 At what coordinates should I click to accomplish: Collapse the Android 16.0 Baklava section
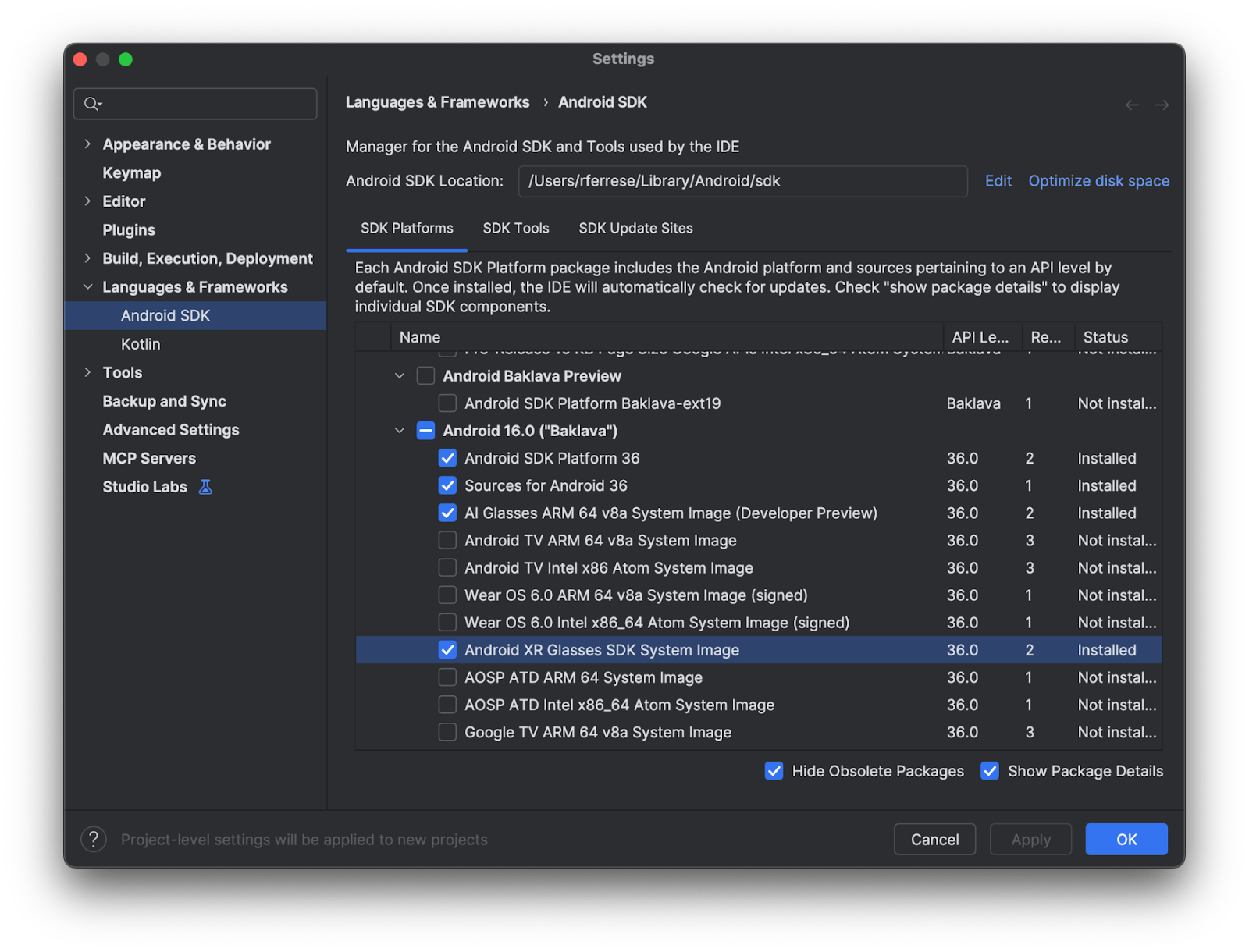click(x=399, y=430)
